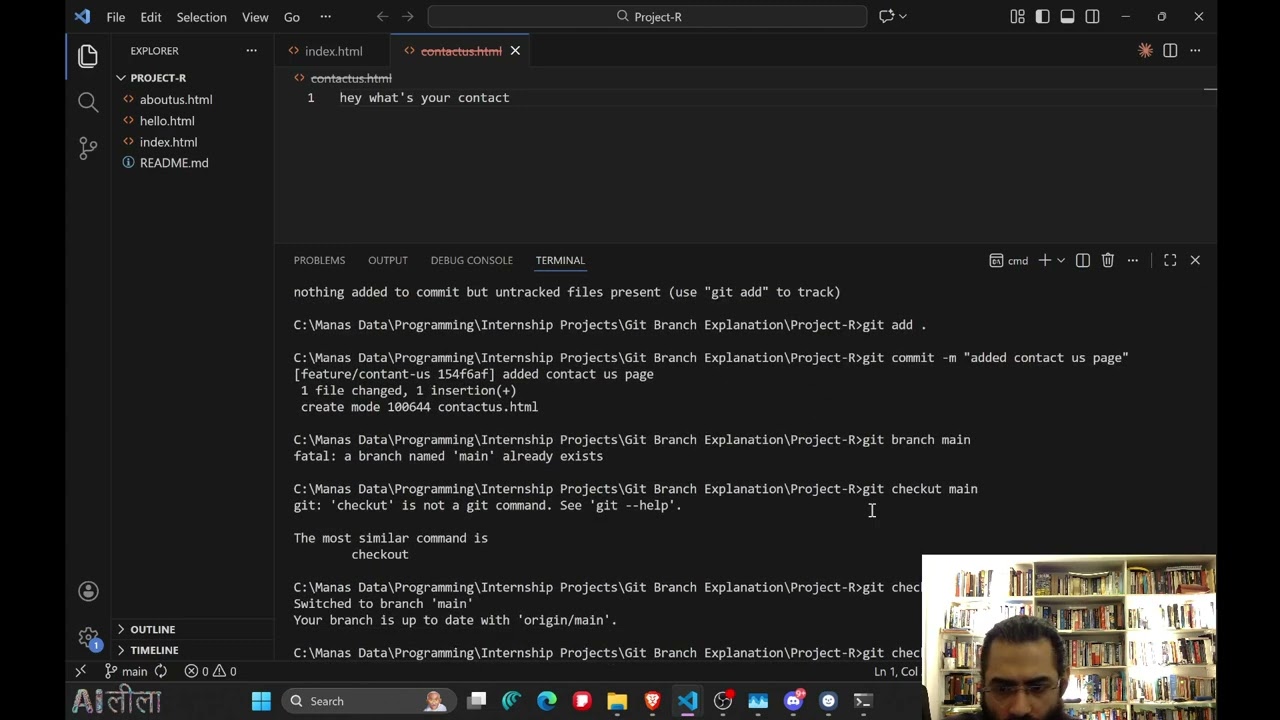The image size is (1280, 720).
Task: Open the View menu
Action: tap(255, 17)
